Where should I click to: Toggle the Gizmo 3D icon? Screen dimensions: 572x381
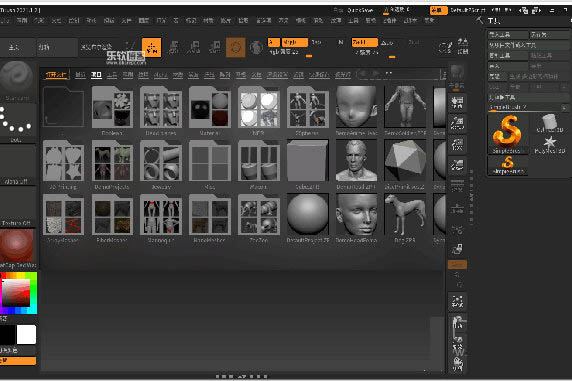(x=235, y=47)
